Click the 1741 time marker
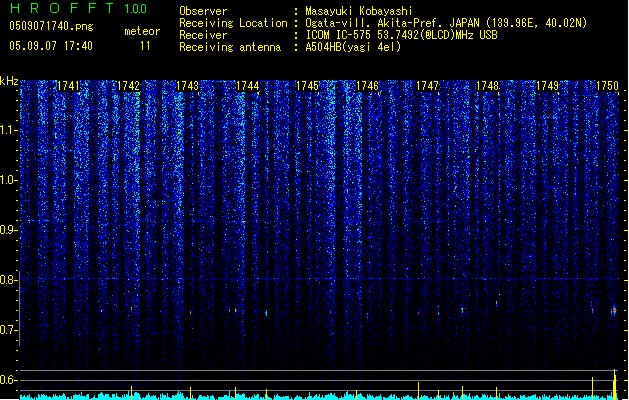This screenshot has height=400, width=629. (68, 86)
